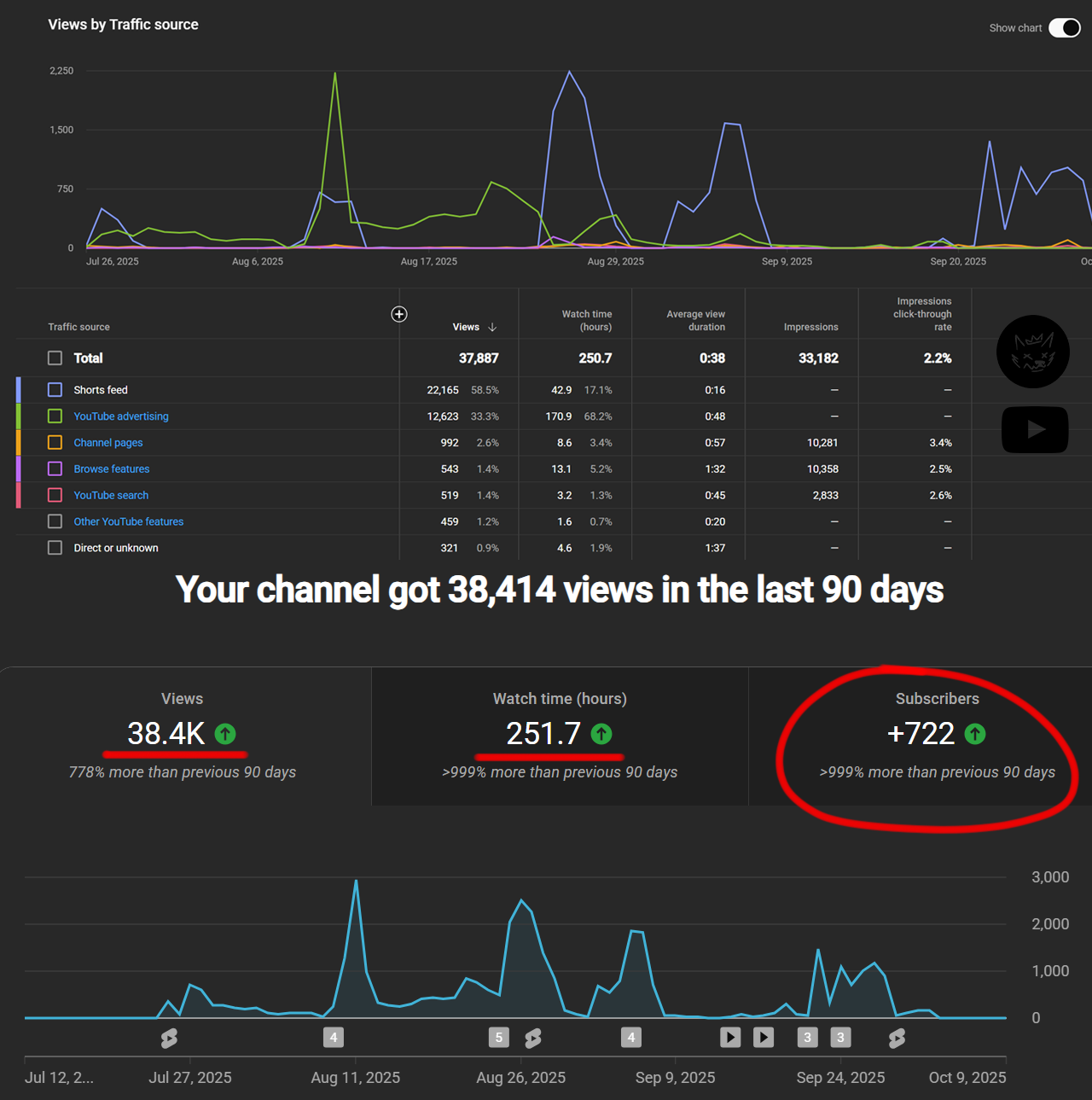The width and height of the screenshot is (1092, 1100).
Task: Click the Channel pages impressions value 10,281
Action: coord(822,443)
